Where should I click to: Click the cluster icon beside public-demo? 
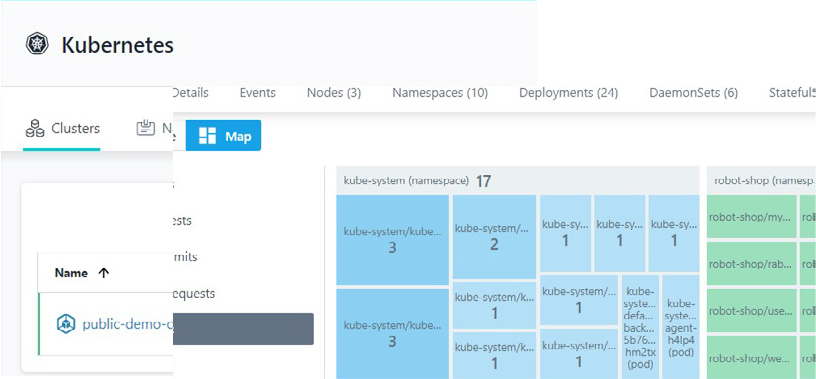pyautogui.click(x=66, y=324)
